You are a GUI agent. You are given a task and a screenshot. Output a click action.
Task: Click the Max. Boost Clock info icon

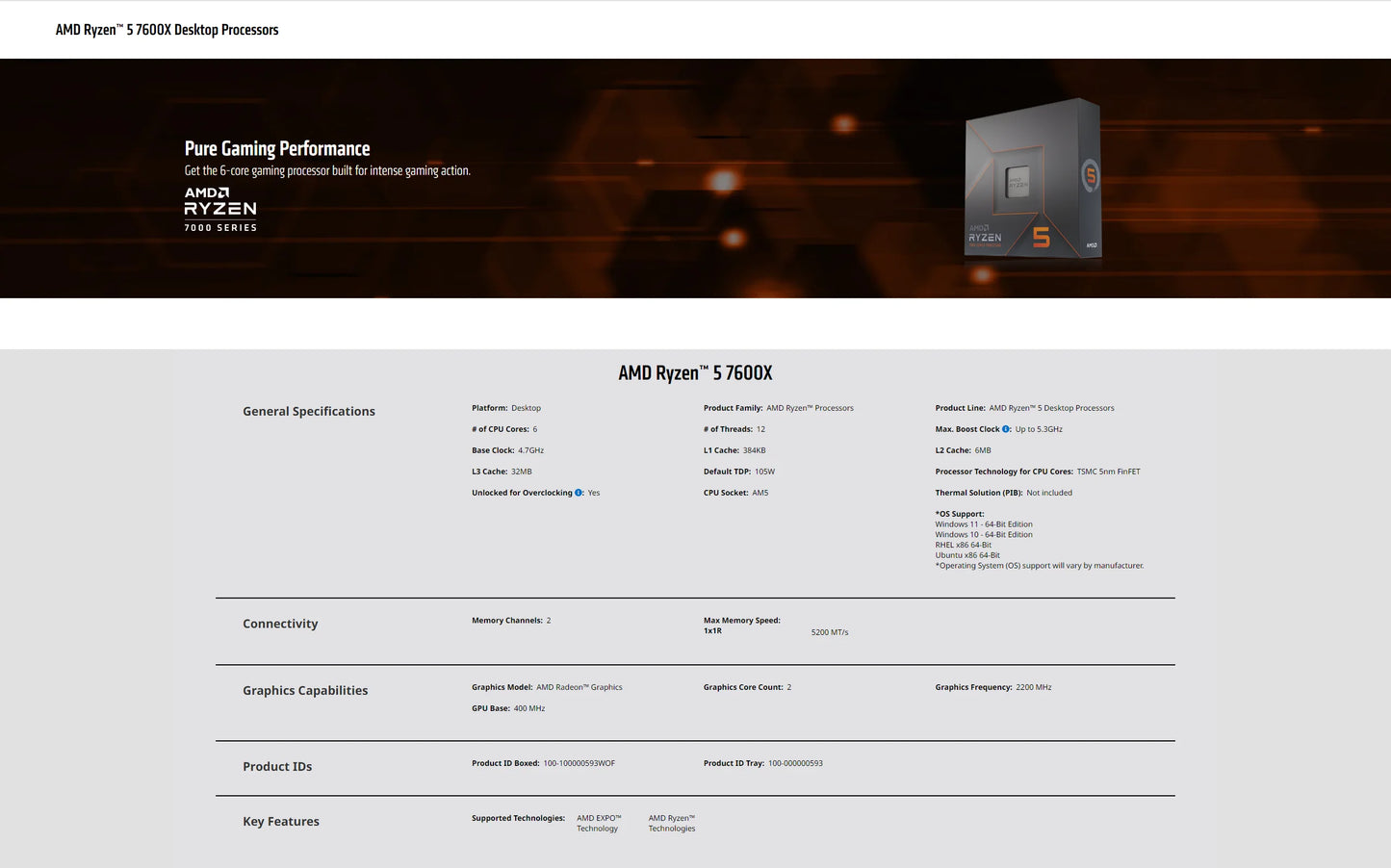click(1006, 429)
